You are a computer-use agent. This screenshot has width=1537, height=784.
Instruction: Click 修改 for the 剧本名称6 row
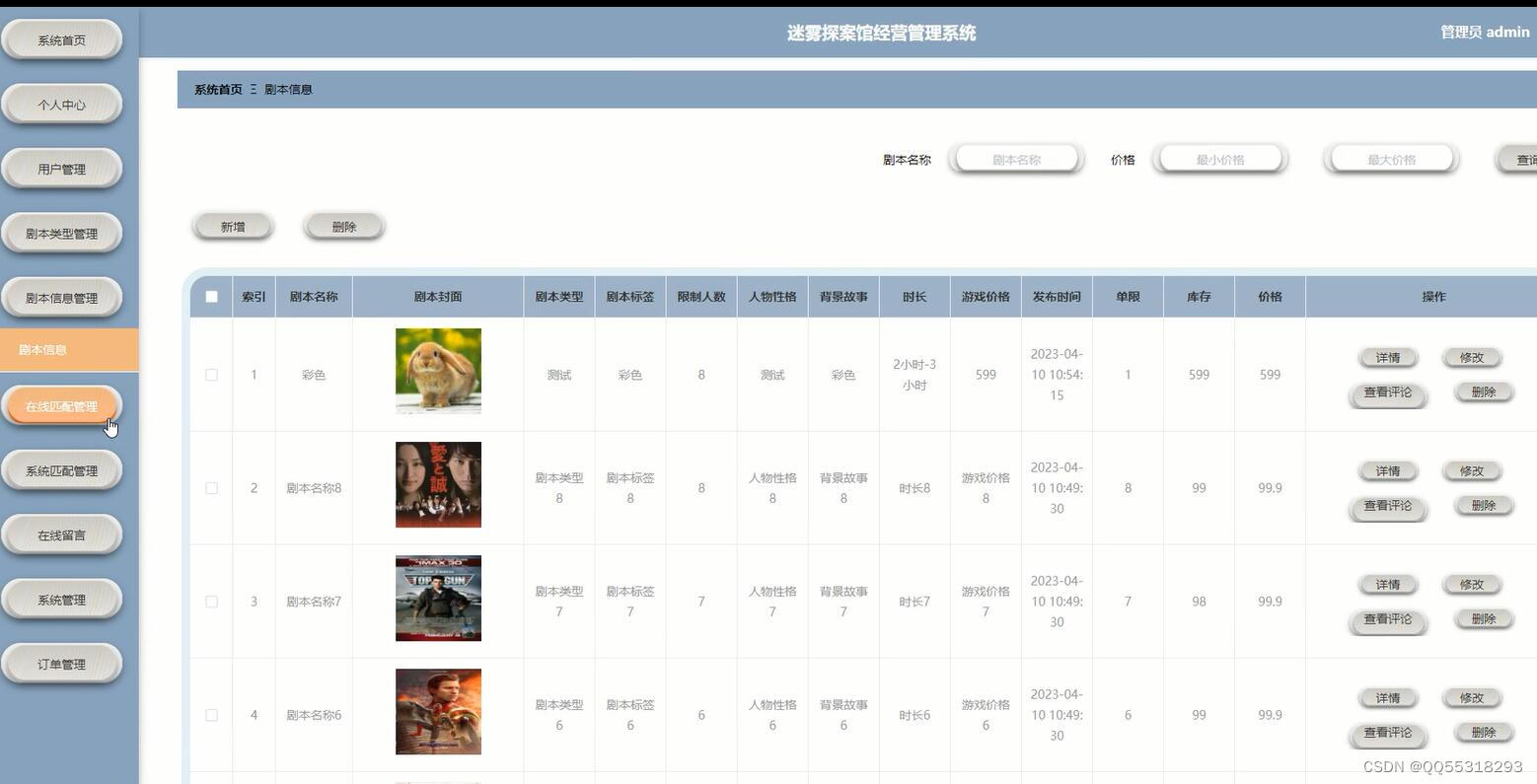(x=1471, y=698)
